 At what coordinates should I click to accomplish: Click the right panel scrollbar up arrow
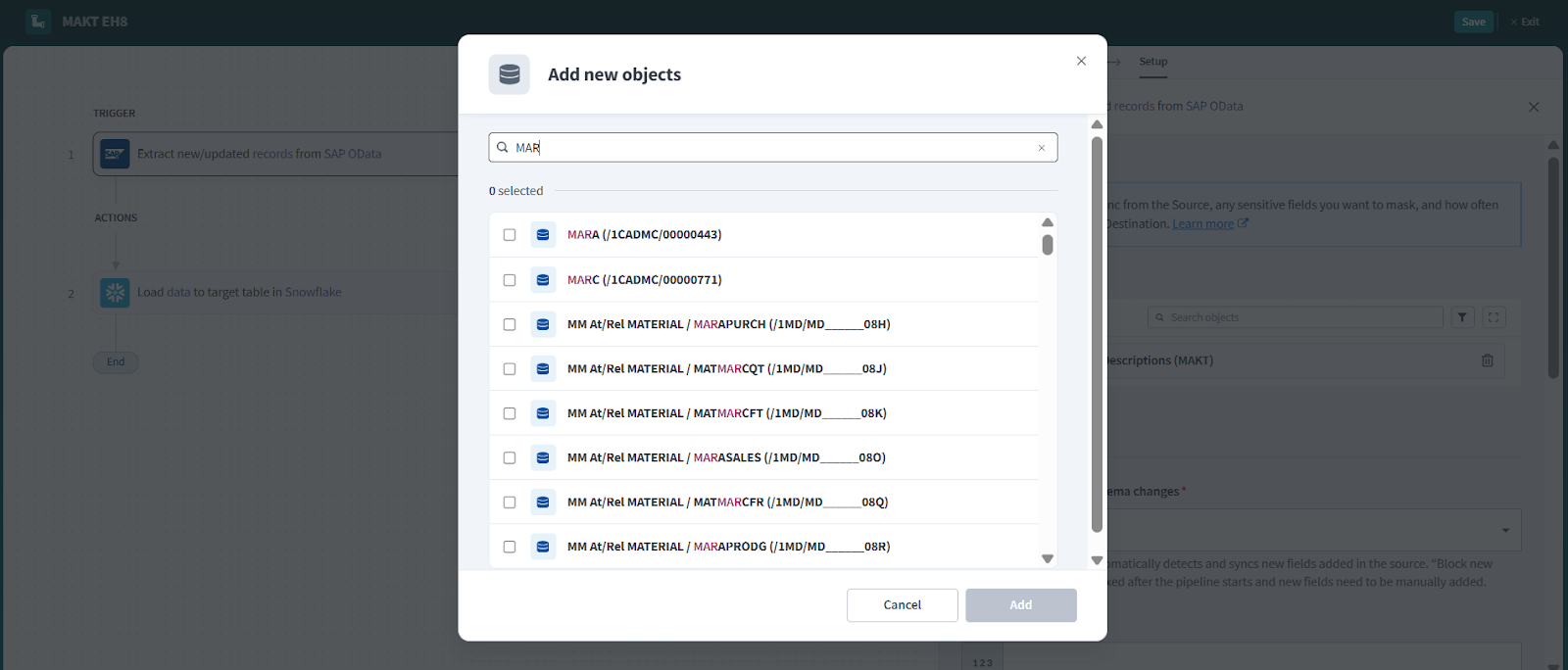[x=1553, y=145]
